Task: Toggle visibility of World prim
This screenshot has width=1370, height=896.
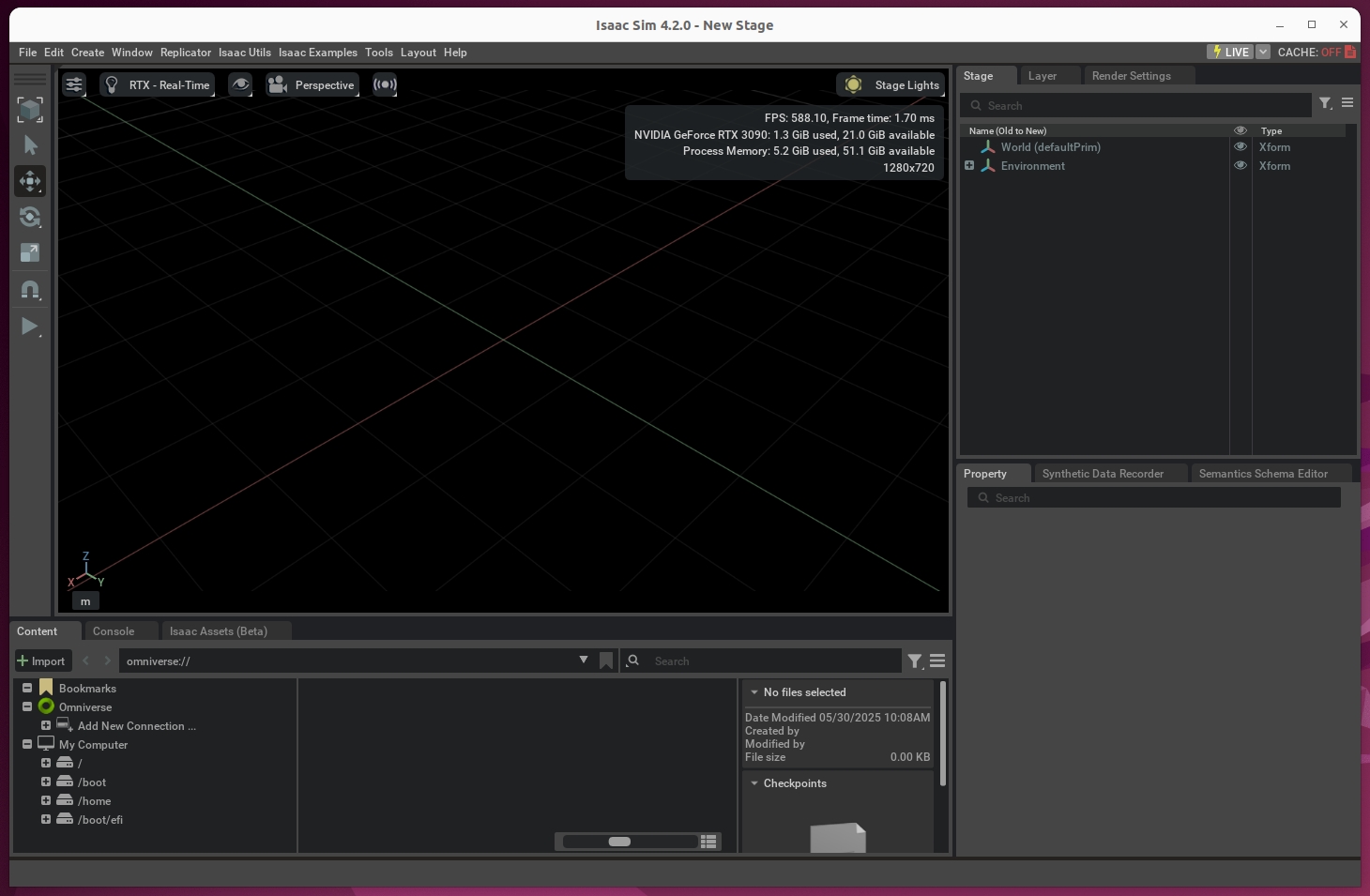Action: (1241, 147)
